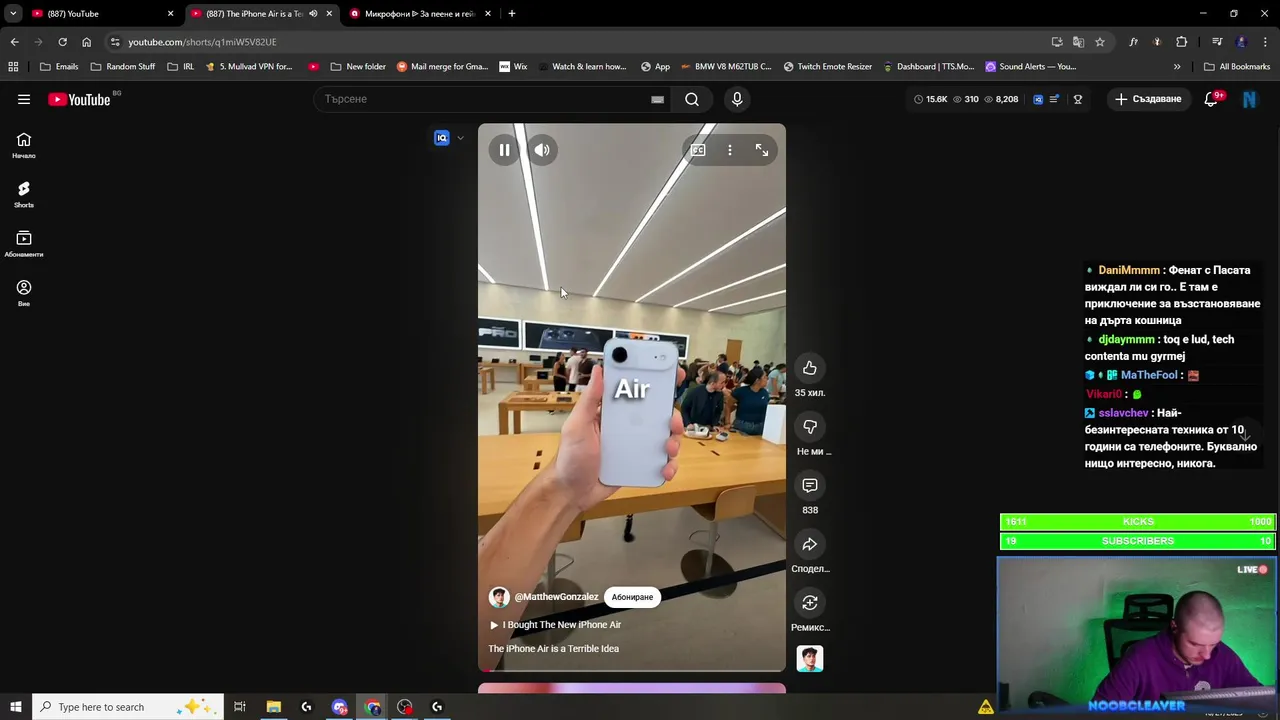1280x720 pixels.
Task: Go to the YouTube home logo
Action: tap(79, 99)
